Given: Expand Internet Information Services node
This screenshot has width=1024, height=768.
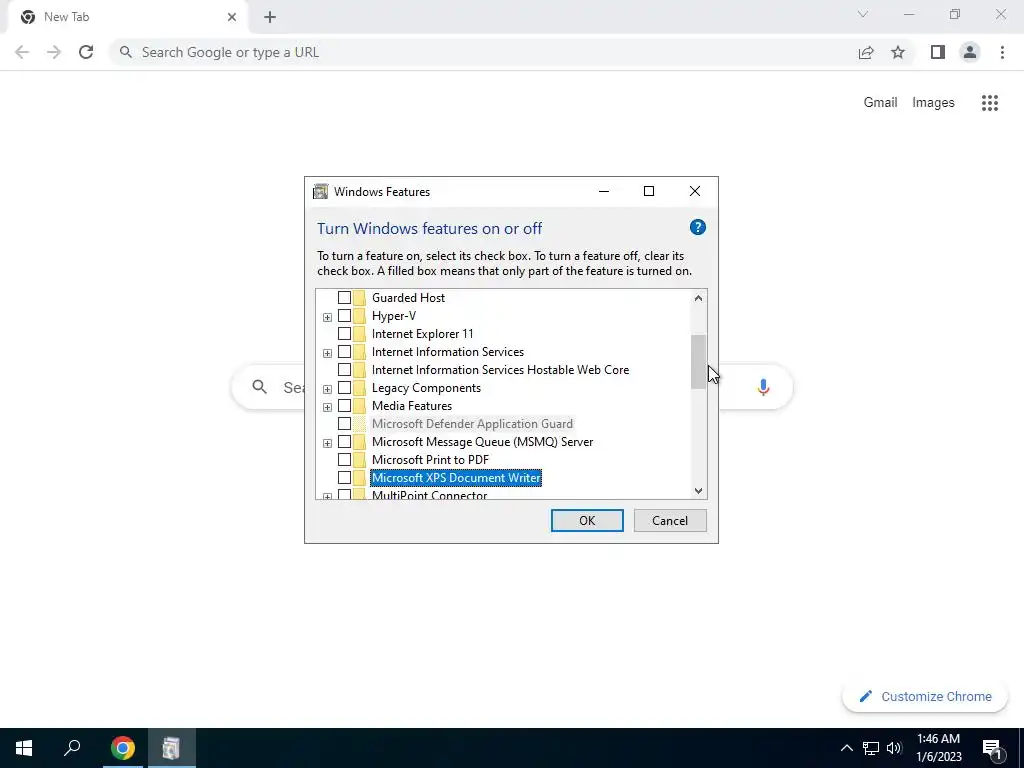Looking at the screenshot, I should [x=327, y=353].
